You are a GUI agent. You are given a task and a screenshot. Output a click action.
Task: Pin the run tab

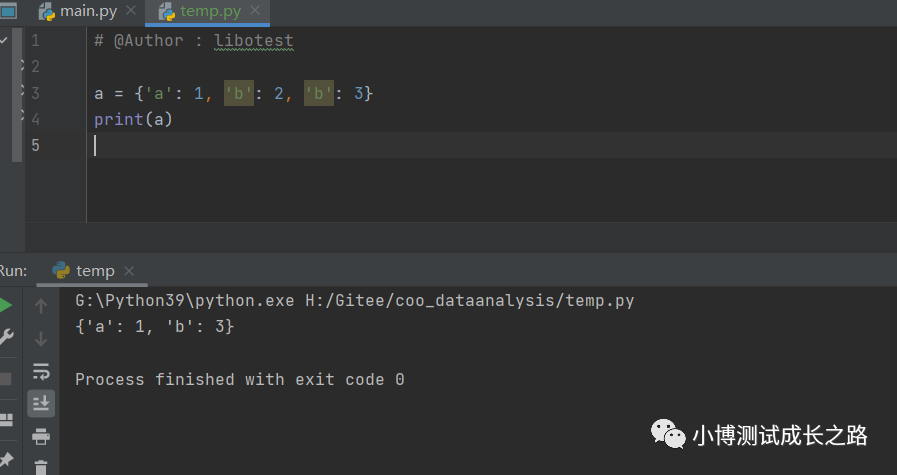coord(6,460)
